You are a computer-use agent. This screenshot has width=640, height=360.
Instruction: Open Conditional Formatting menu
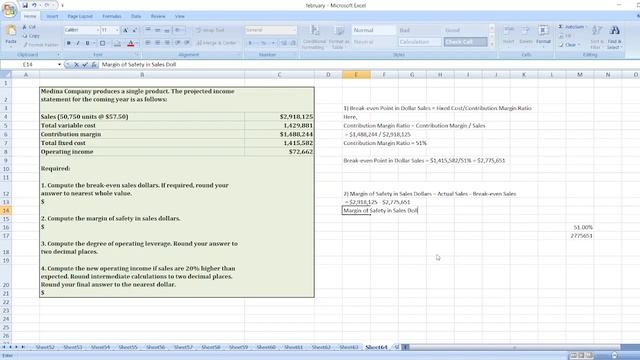click(x=314, y=37)
